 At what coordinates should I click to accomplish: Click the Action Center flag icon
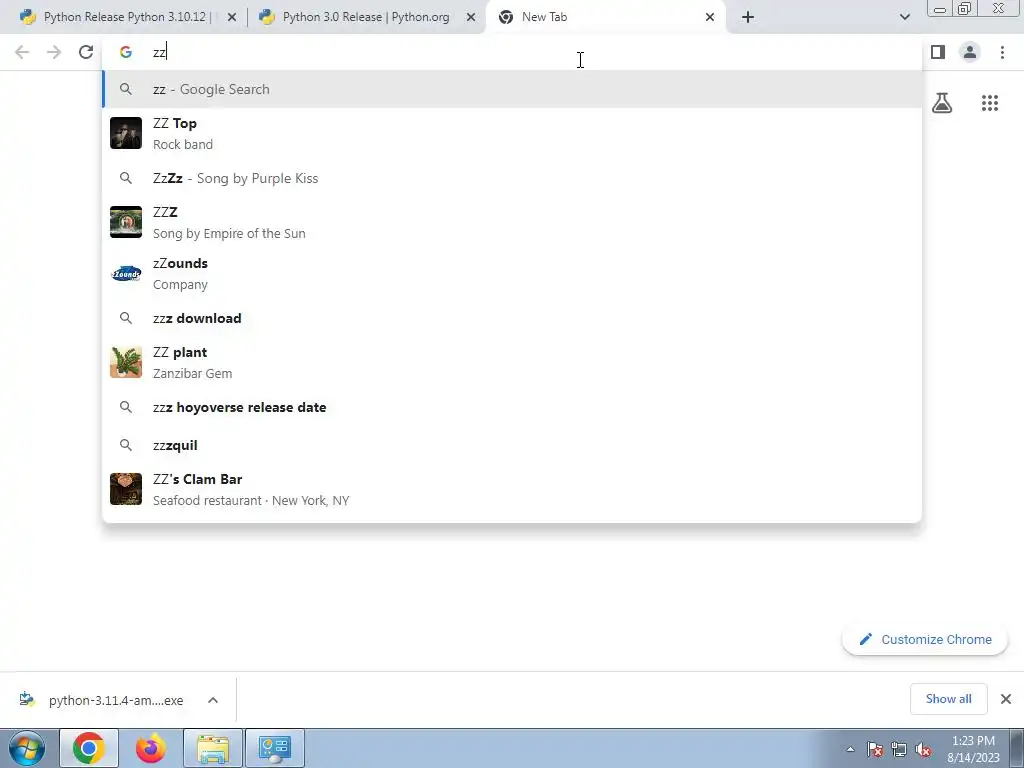tap(875, 749)
